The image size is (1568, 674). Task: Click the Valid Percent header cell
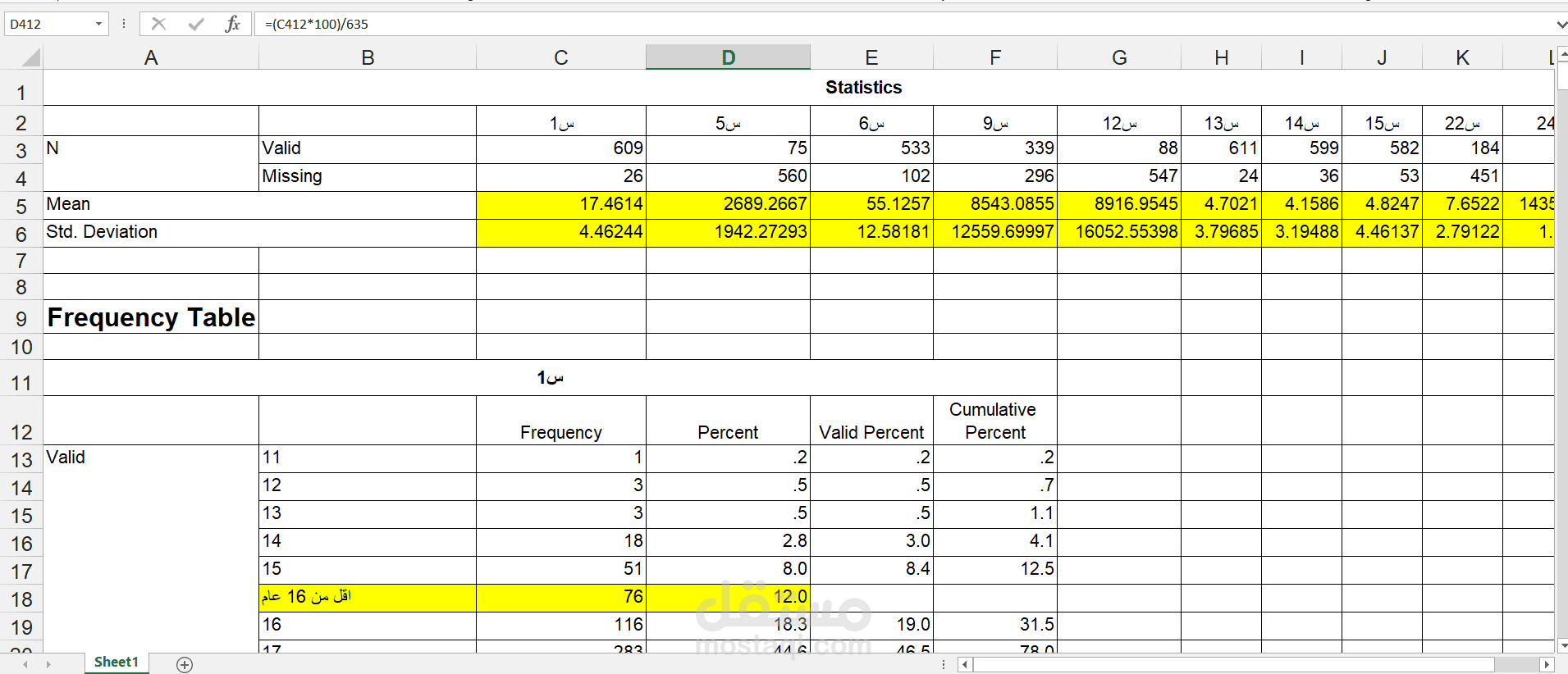871,421
